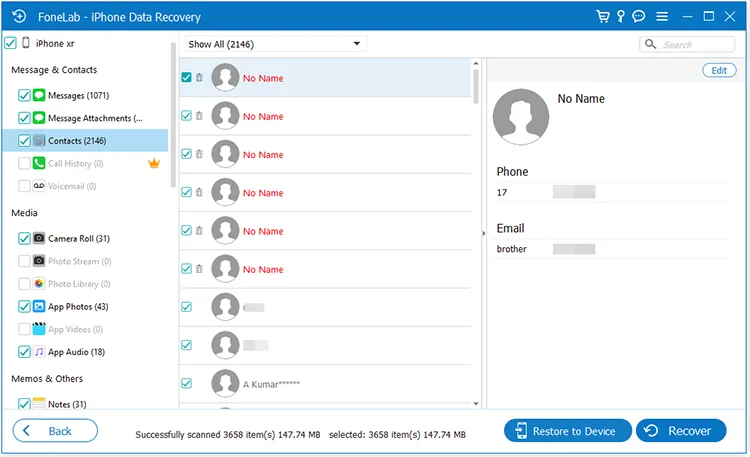750x457 pixels.
Task: Toggle the Camera Roll (31) checkbox
Action: coord(24,238)
